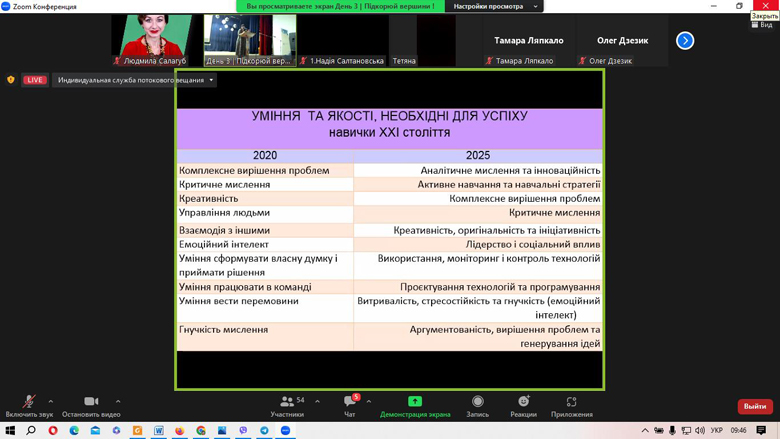Open Настройки просмотра dropdown
Screen dimensions: 780x439
click(494, 6)
